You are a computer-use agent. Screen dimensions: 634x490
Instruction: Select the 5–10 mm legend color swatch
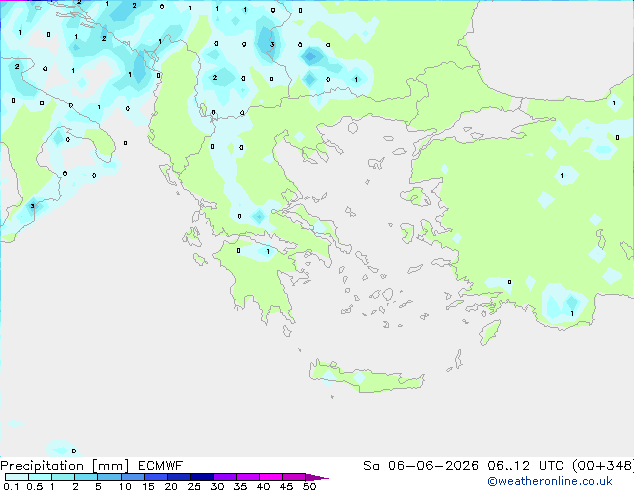point(110,477)
